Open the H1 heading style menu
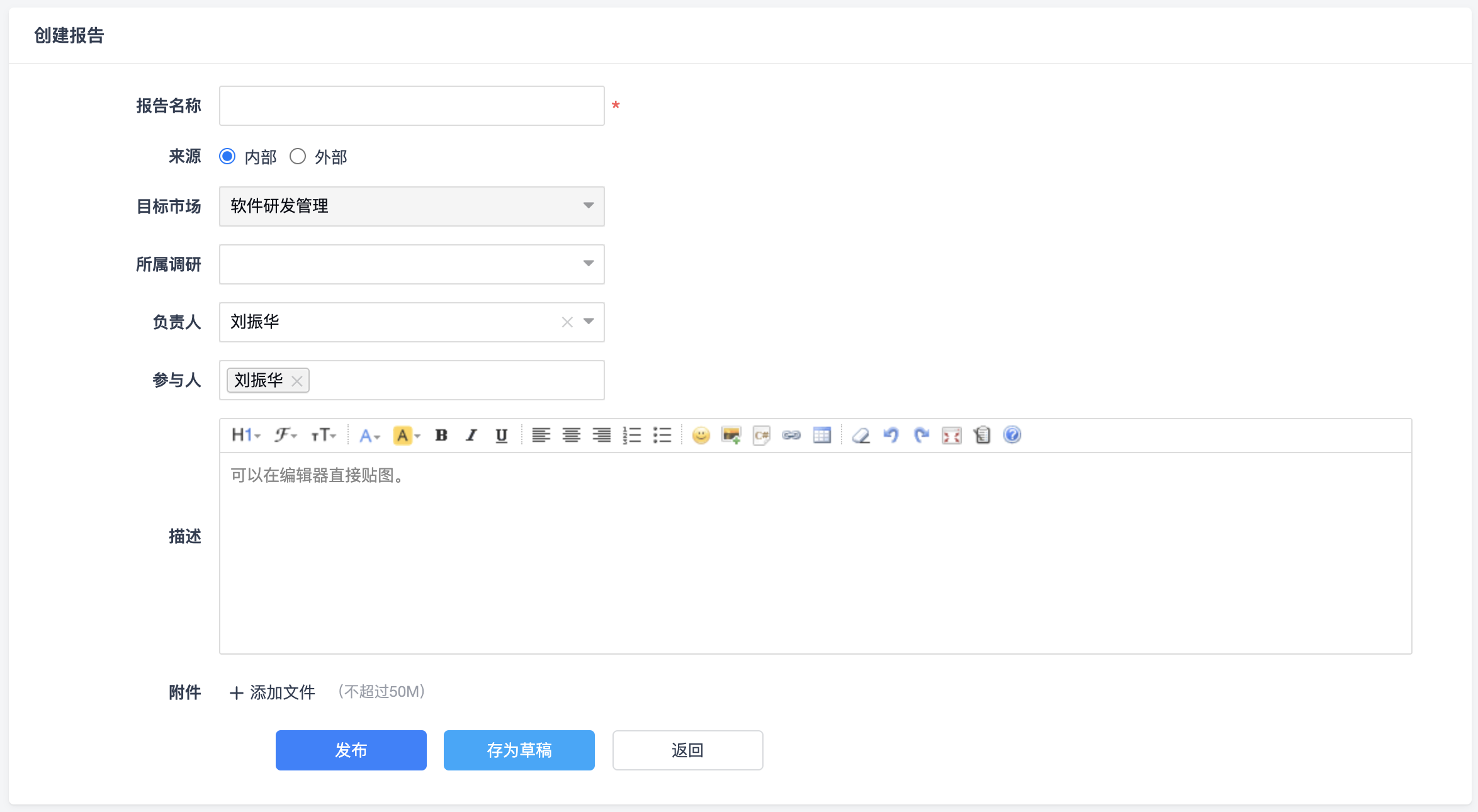The height and width of the screenshot is (812, 1478). 245,435
